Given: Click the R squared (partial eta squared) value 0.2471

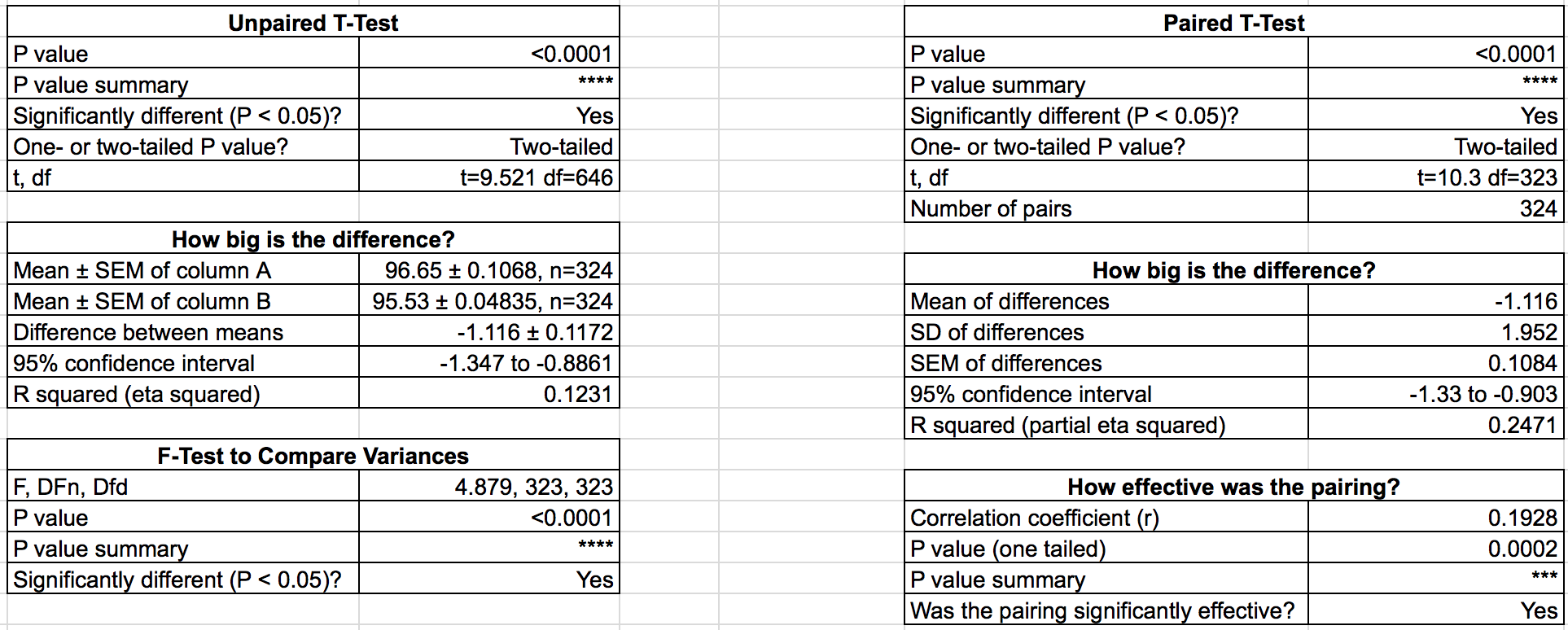Looking at the screenshot, I should [1522, 425].
